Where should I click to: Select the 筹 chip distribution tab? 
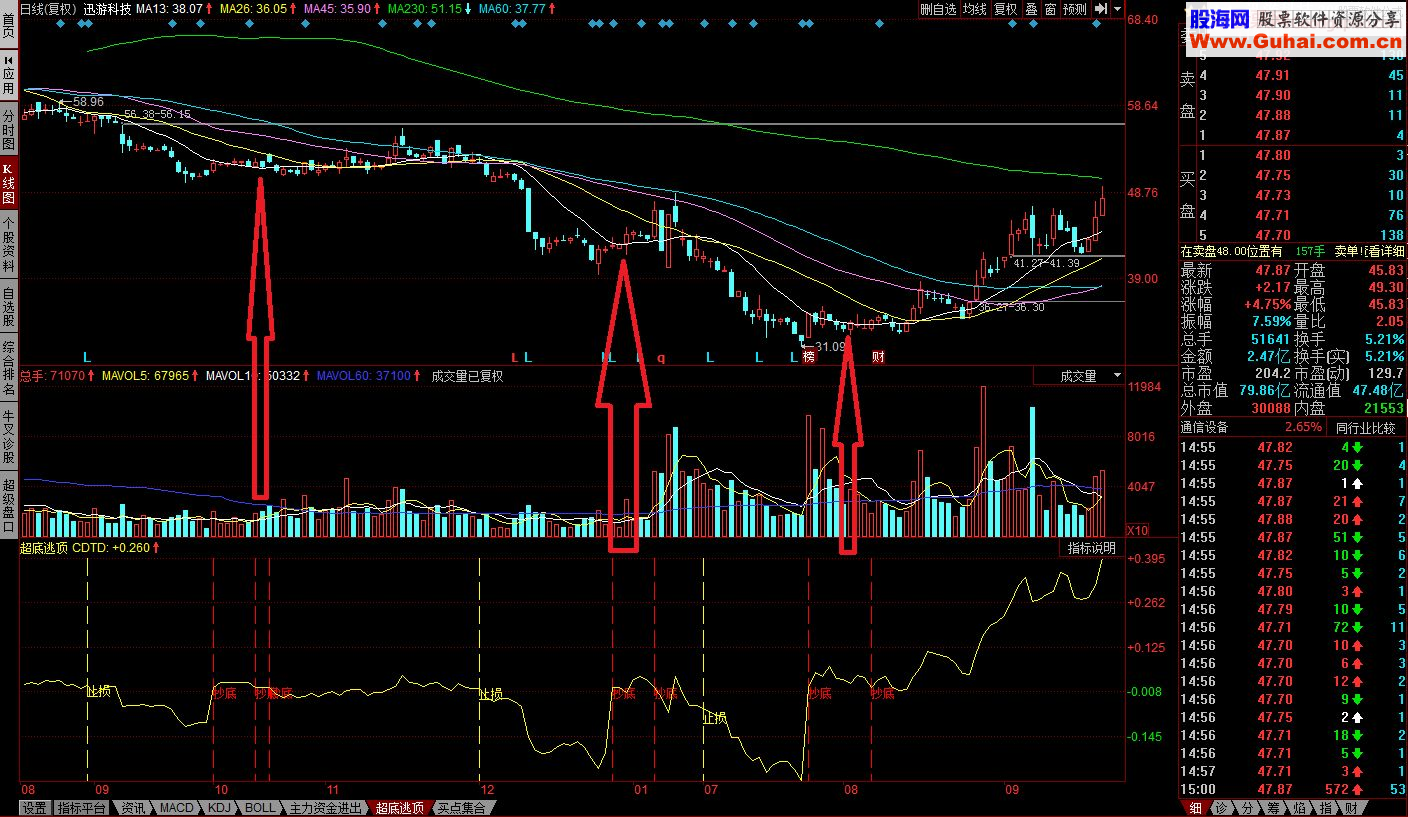pos(1274,808)
